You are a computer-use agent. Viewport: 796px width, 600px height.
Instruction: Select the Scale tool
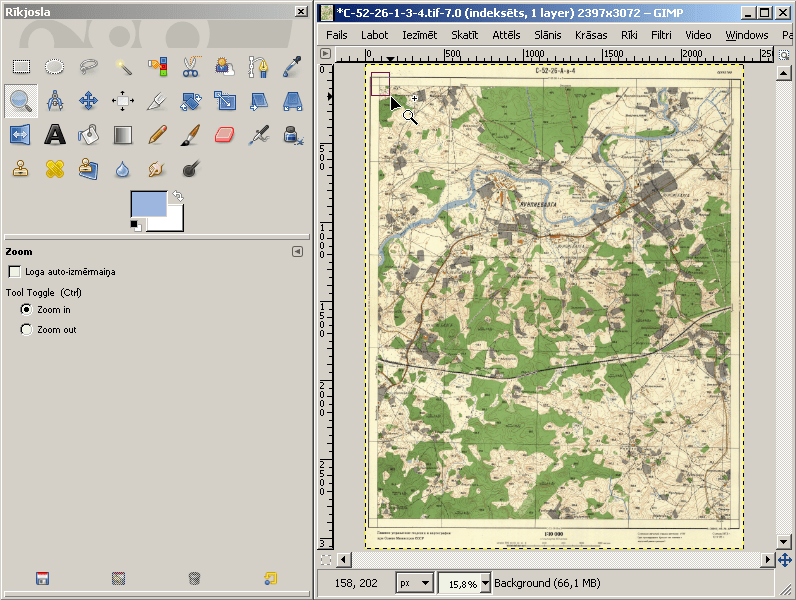224,101
